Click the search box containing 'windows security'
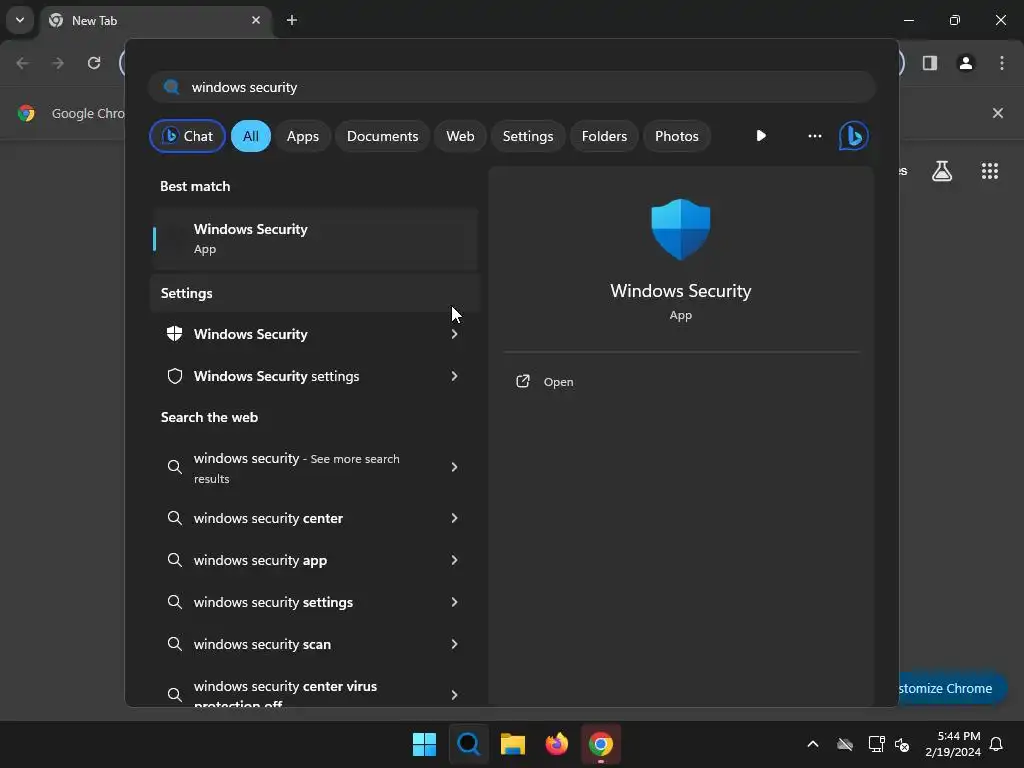This screenshot has height=768, width=1024. pos(512,87)
